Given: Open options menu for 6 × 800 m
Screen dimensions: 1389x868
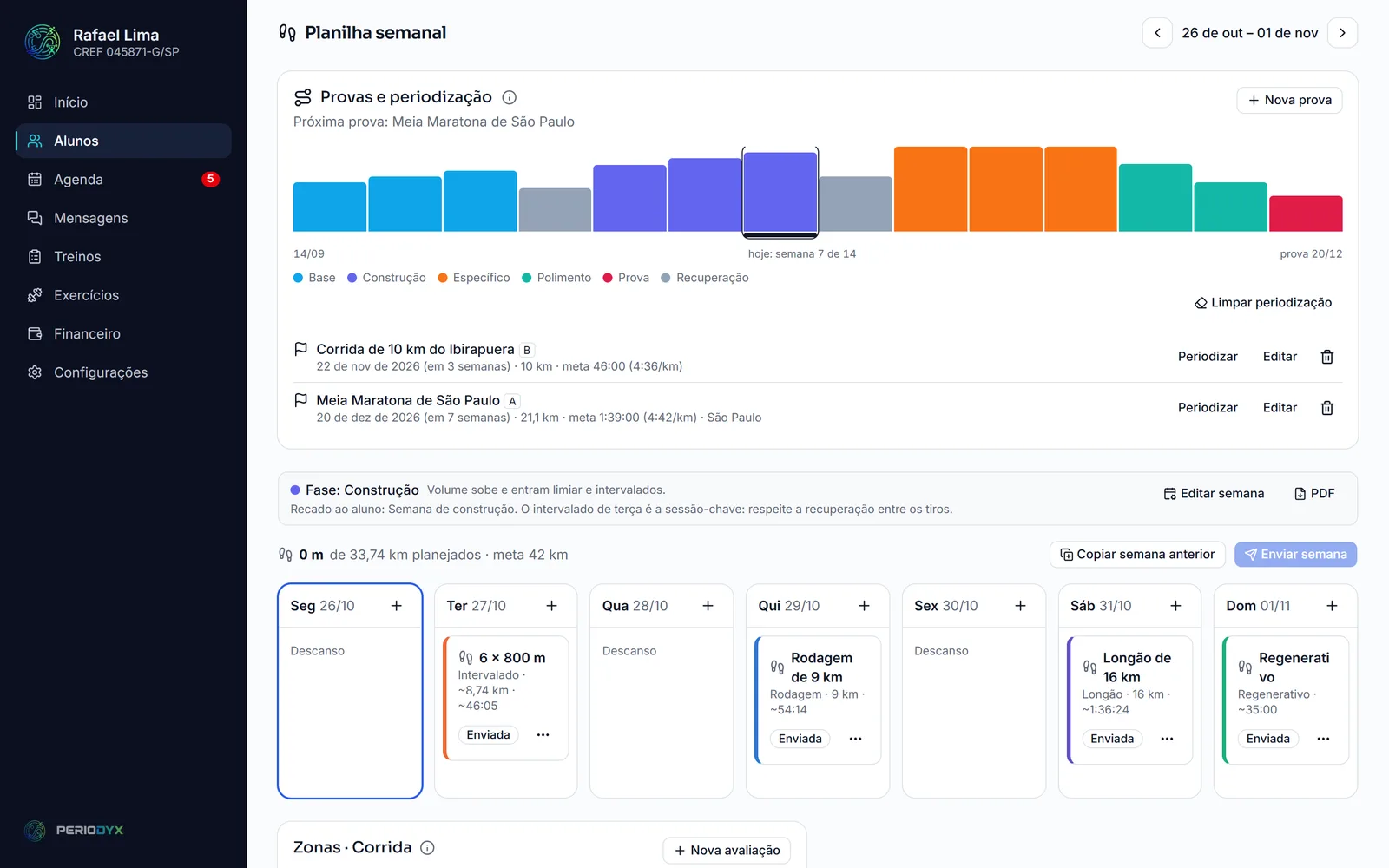Looking at the screenshot, I should (x=543, y=735).
